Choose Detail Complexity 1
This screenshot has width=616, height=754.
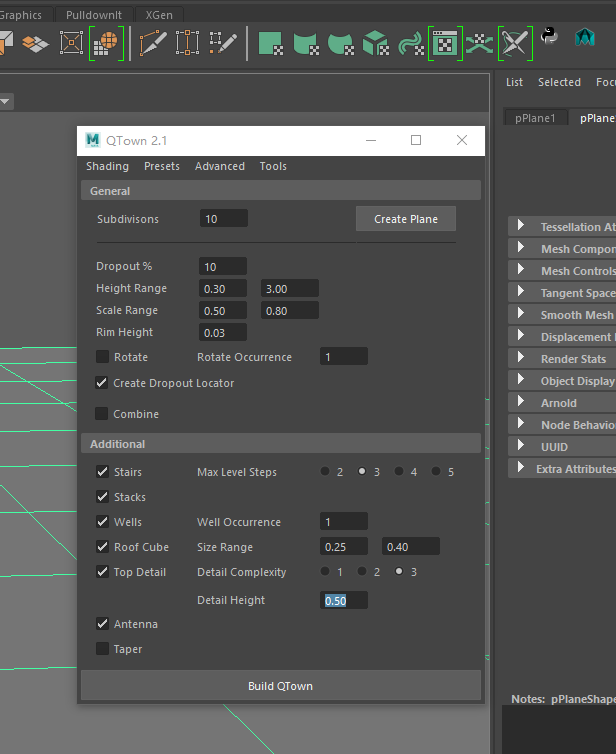pos(325,571)
